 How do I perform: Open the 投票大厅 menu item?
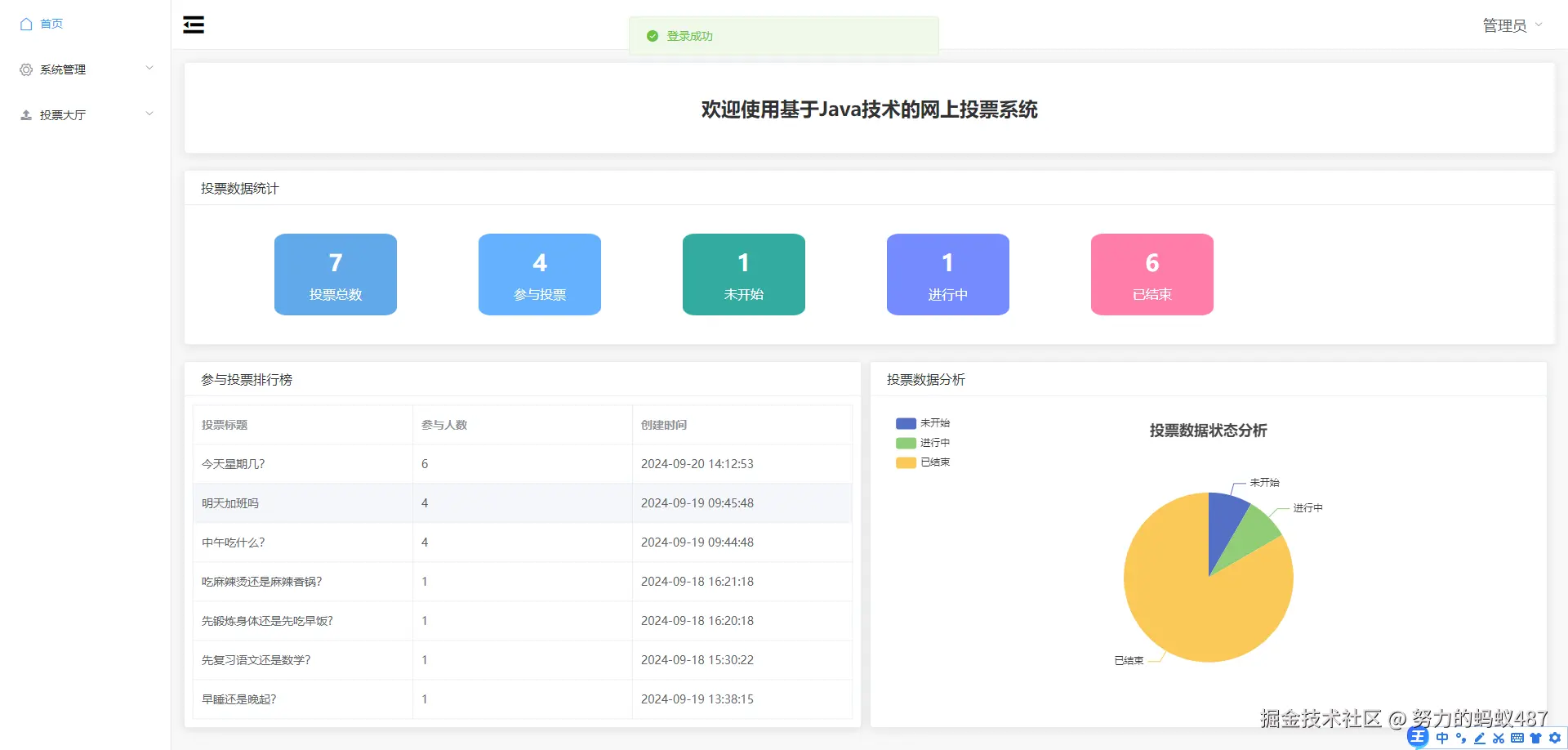pyautogui.click(x=63, y=115)
